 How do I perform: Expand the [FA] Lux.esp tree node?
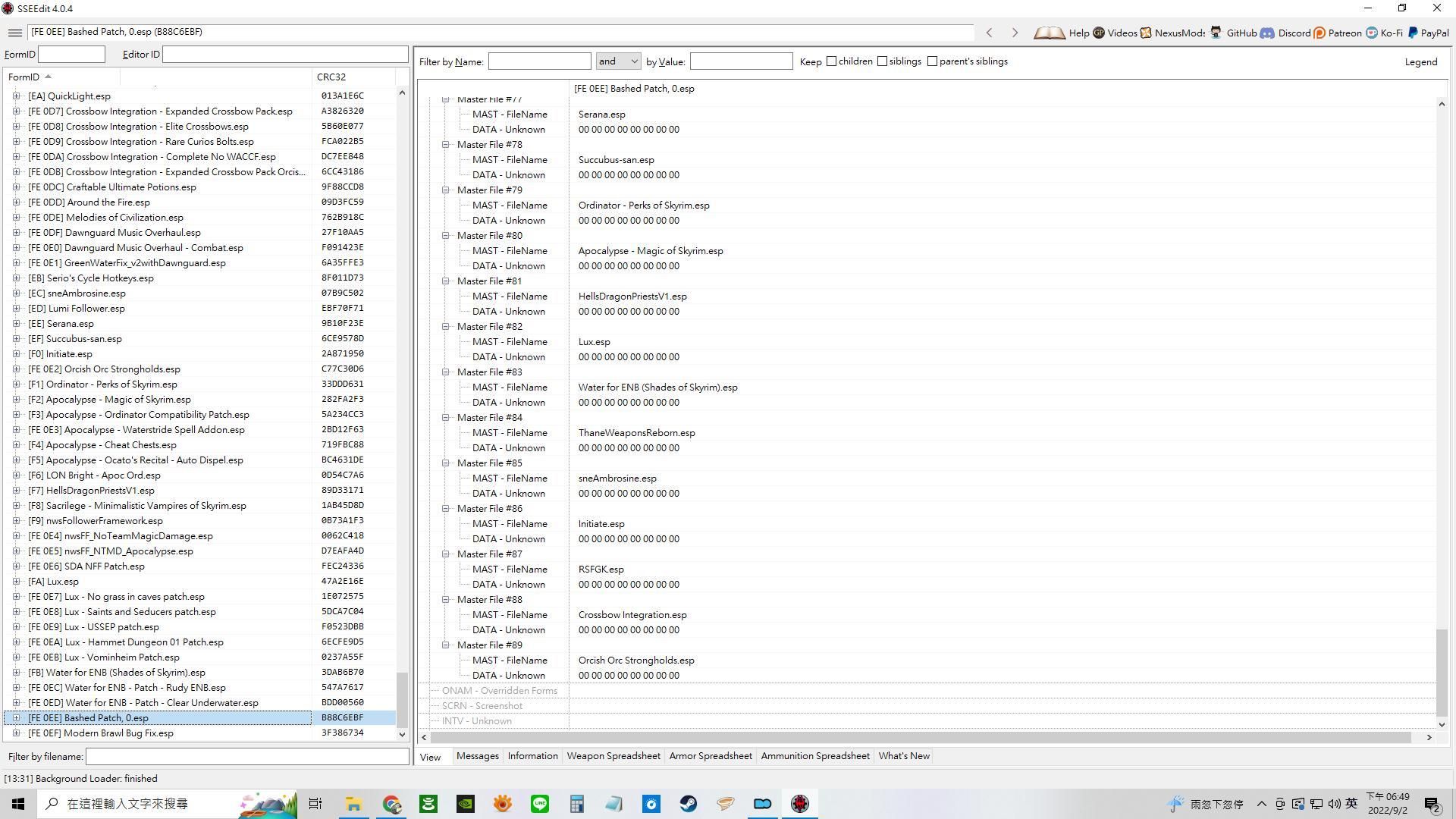(x=16, y=582)
